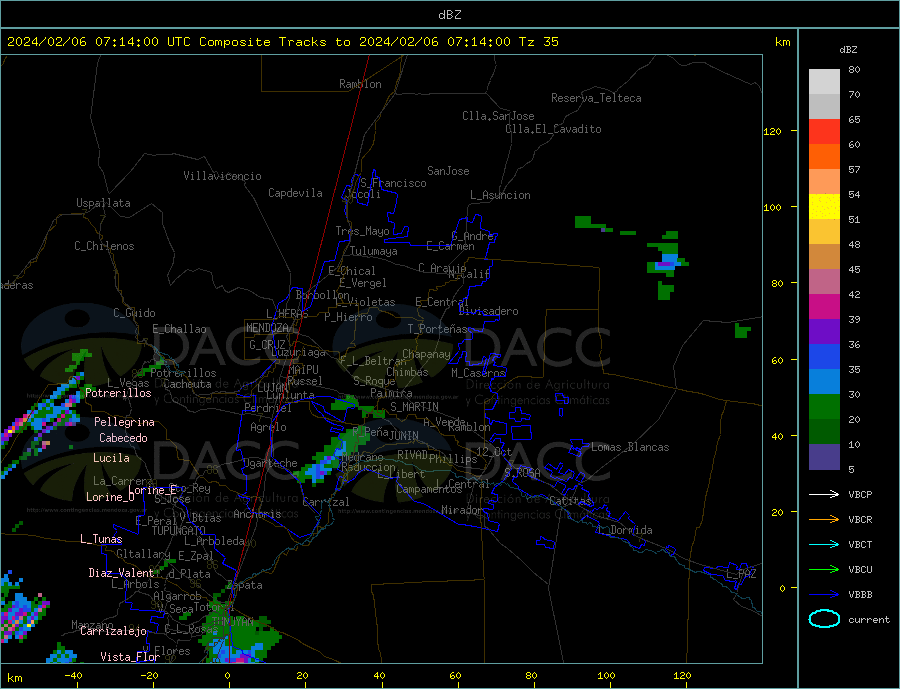Click the cyan 'current' ellipse symbol

point(824,619)
